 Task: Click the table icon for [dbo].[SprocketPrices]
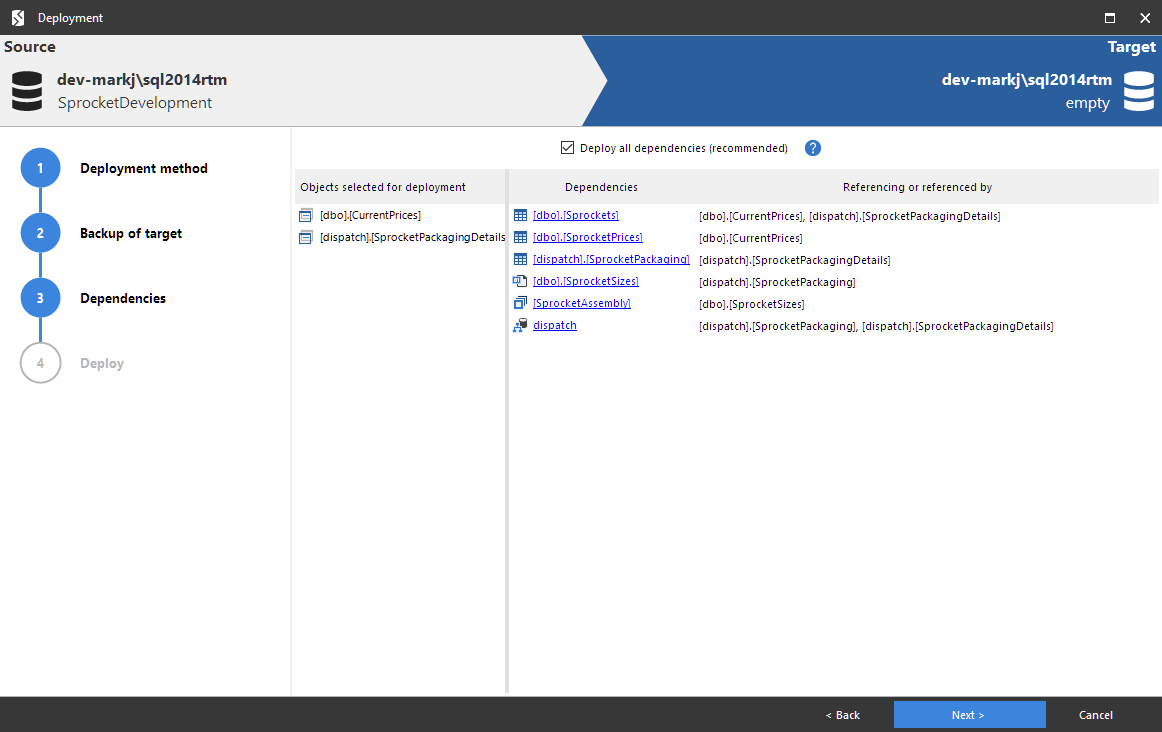point(520,237)
